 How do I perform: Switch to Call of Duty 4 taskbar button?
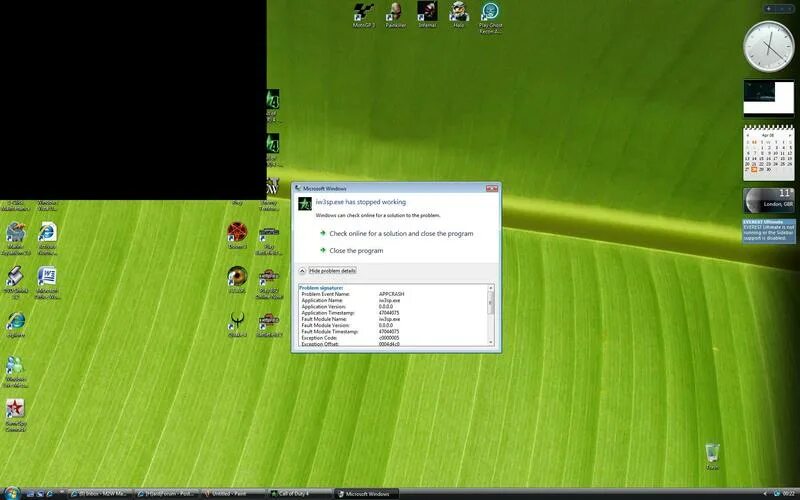299,494
